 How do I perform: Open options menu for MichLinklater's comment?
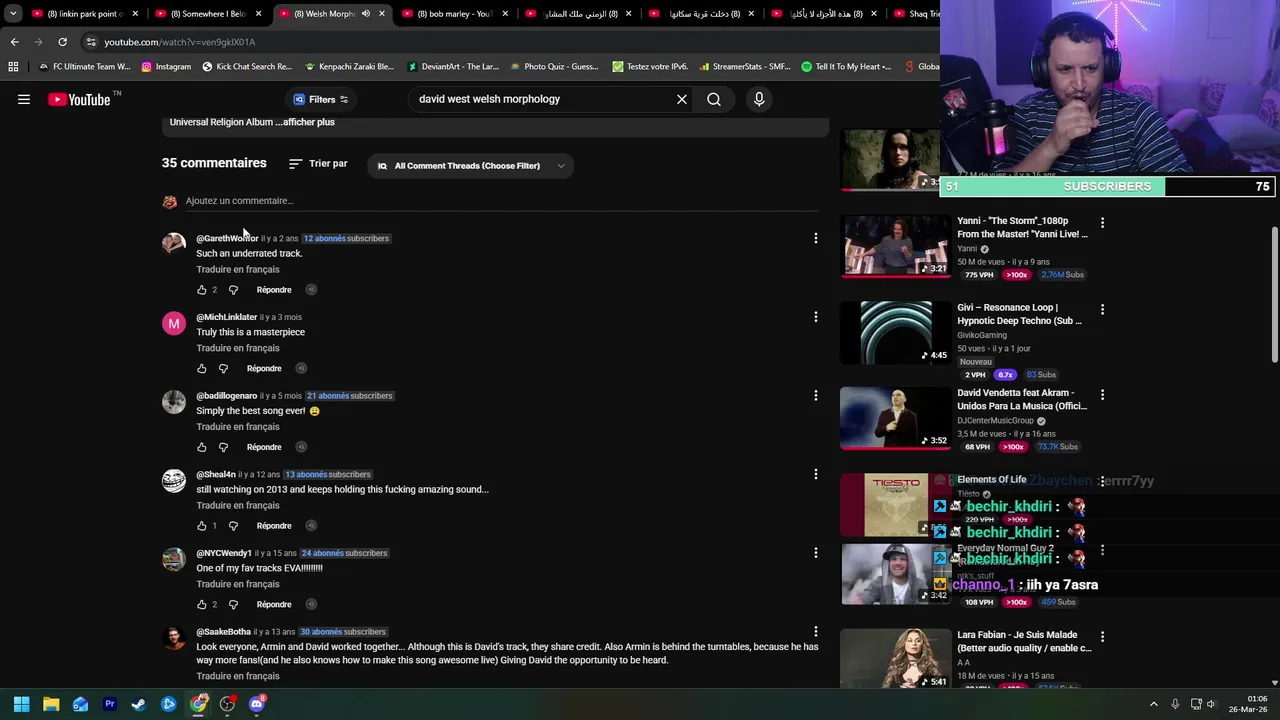click(x=815, y=317)
